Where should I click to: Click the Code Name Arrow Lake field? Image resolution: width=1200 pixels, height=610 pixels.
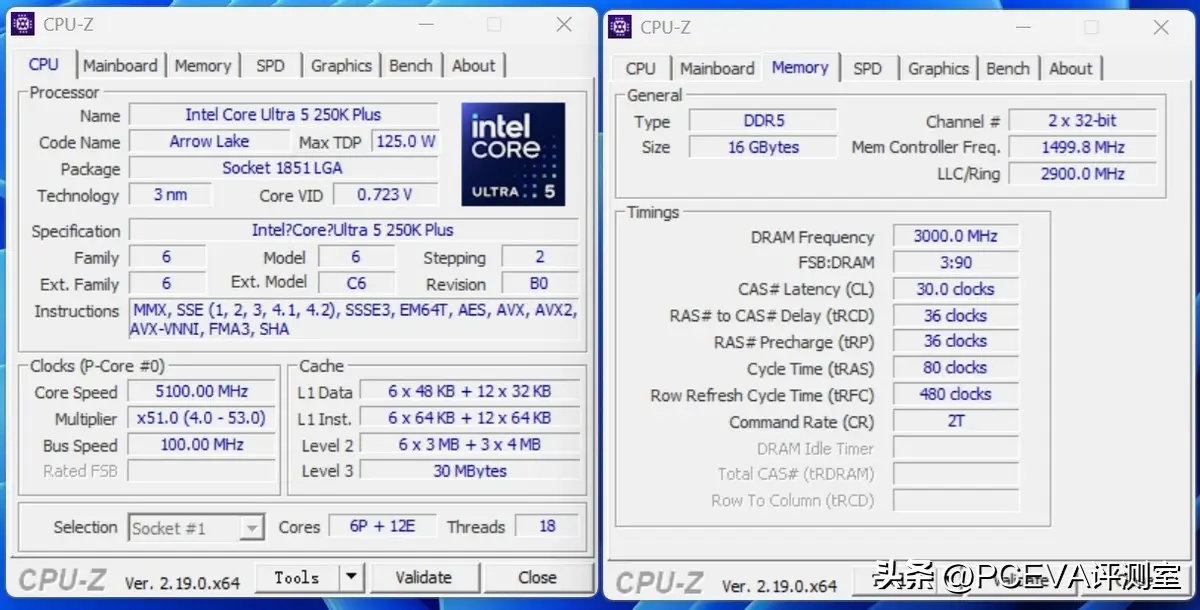coord(209,142)
